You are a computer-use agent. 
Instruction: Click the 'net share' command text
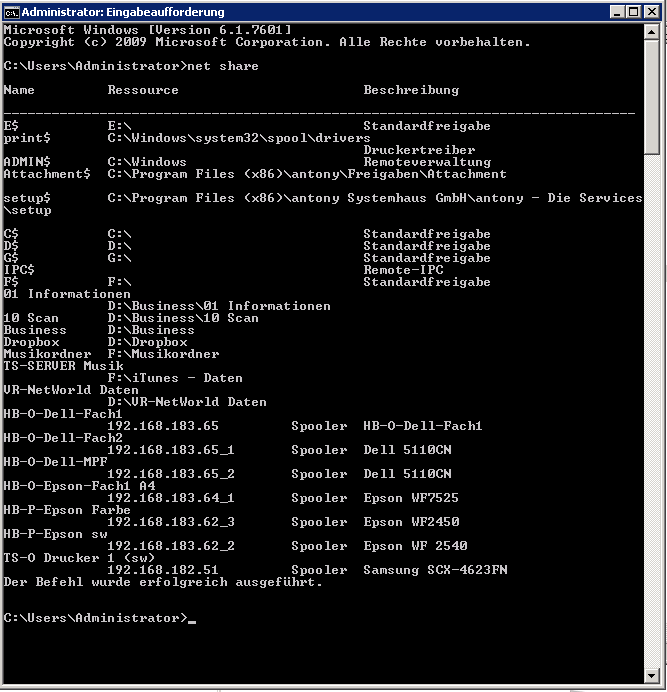(223, 66)
